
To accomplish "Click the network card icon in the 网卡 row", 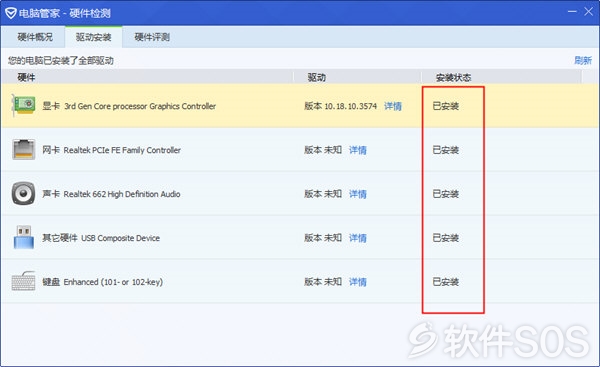I will 24,149.
